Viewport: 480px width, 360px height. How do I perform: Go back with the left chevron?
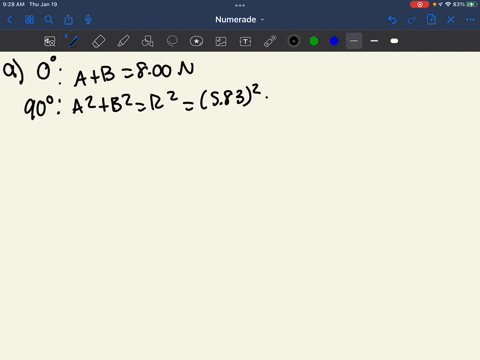pyautogui.click(x=9, y=20)
